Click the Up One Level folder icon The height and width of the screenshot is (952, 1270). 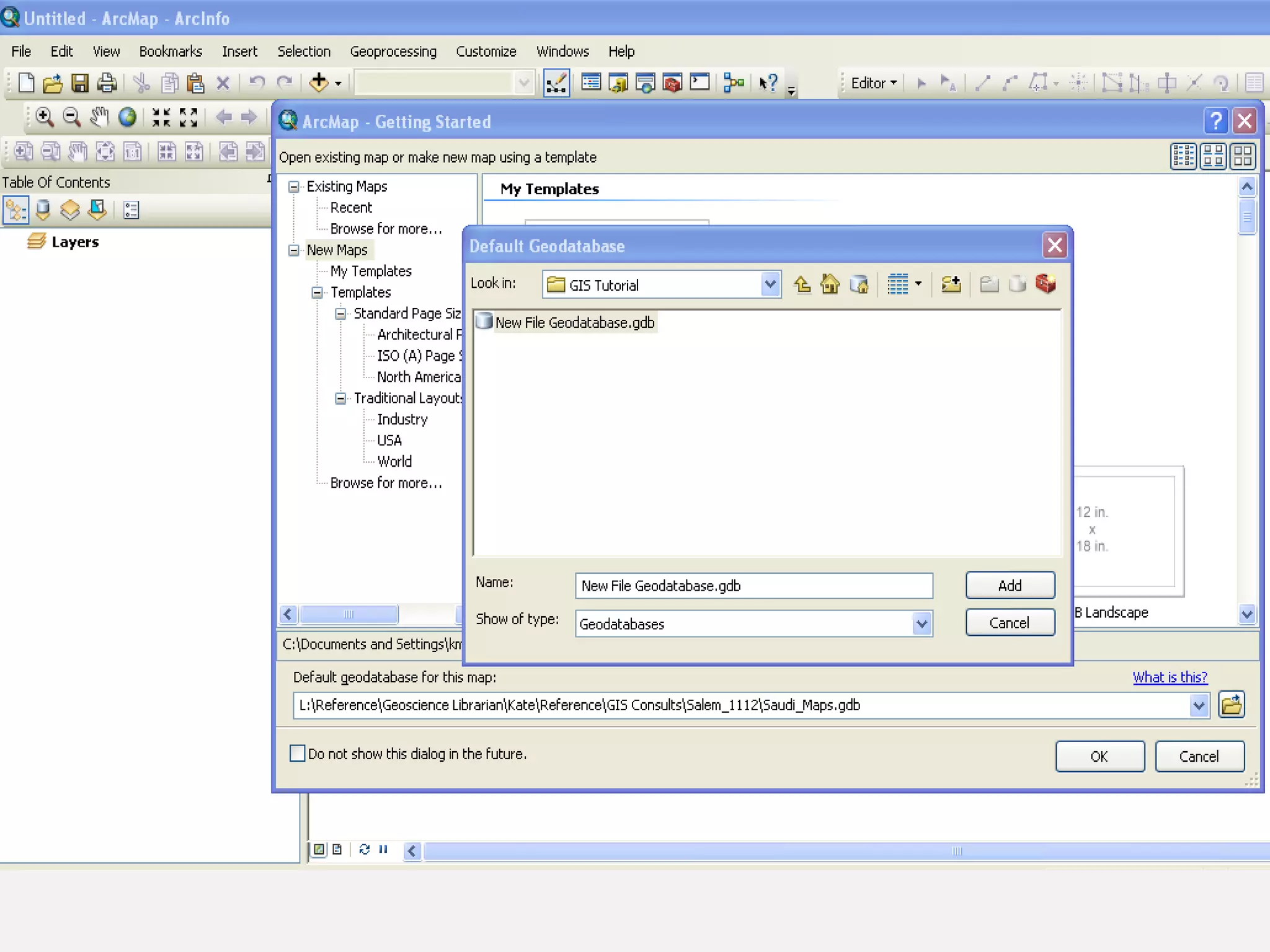tap(802, 284)
